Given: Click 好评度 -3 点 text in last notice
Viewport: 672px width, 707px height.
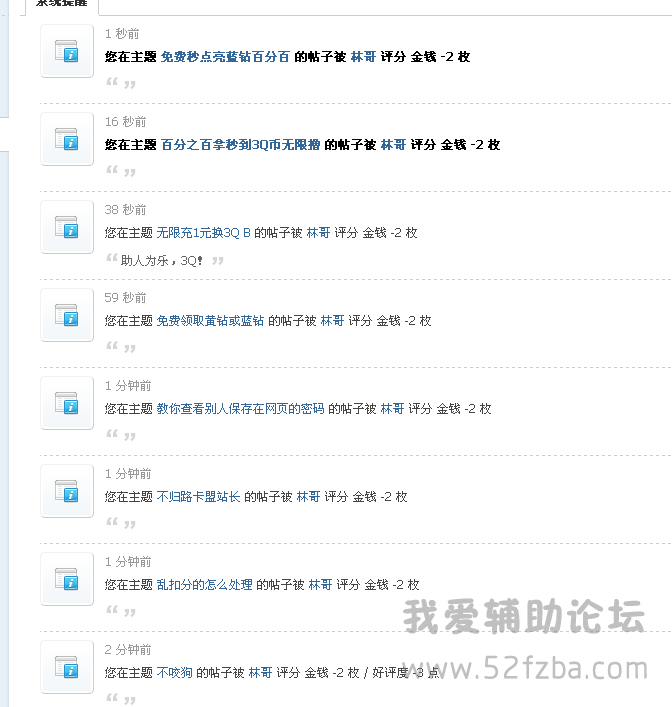Looking at the screenshot, I should pos(405,673).
